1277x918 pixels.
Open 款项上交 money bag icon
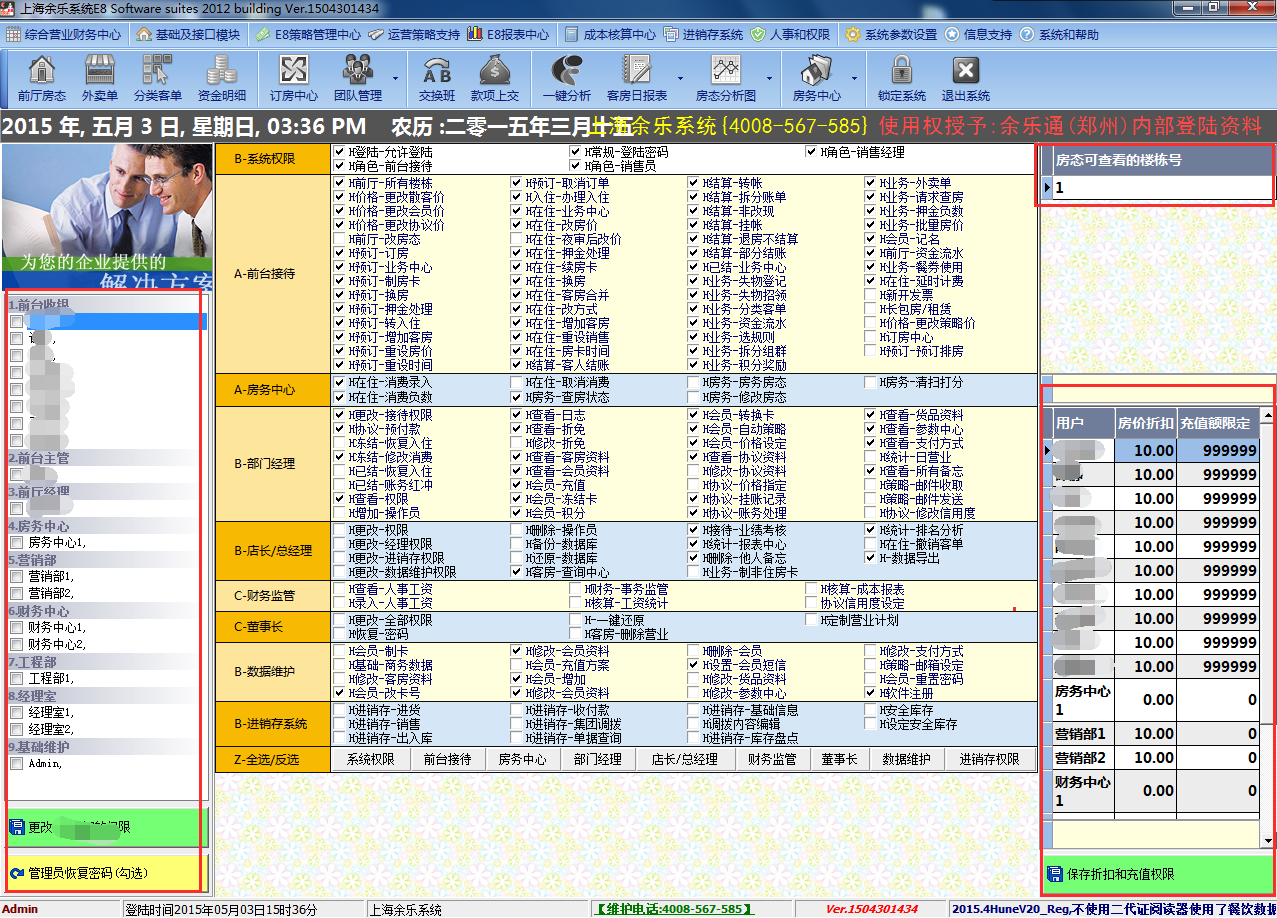coord(495,78)
